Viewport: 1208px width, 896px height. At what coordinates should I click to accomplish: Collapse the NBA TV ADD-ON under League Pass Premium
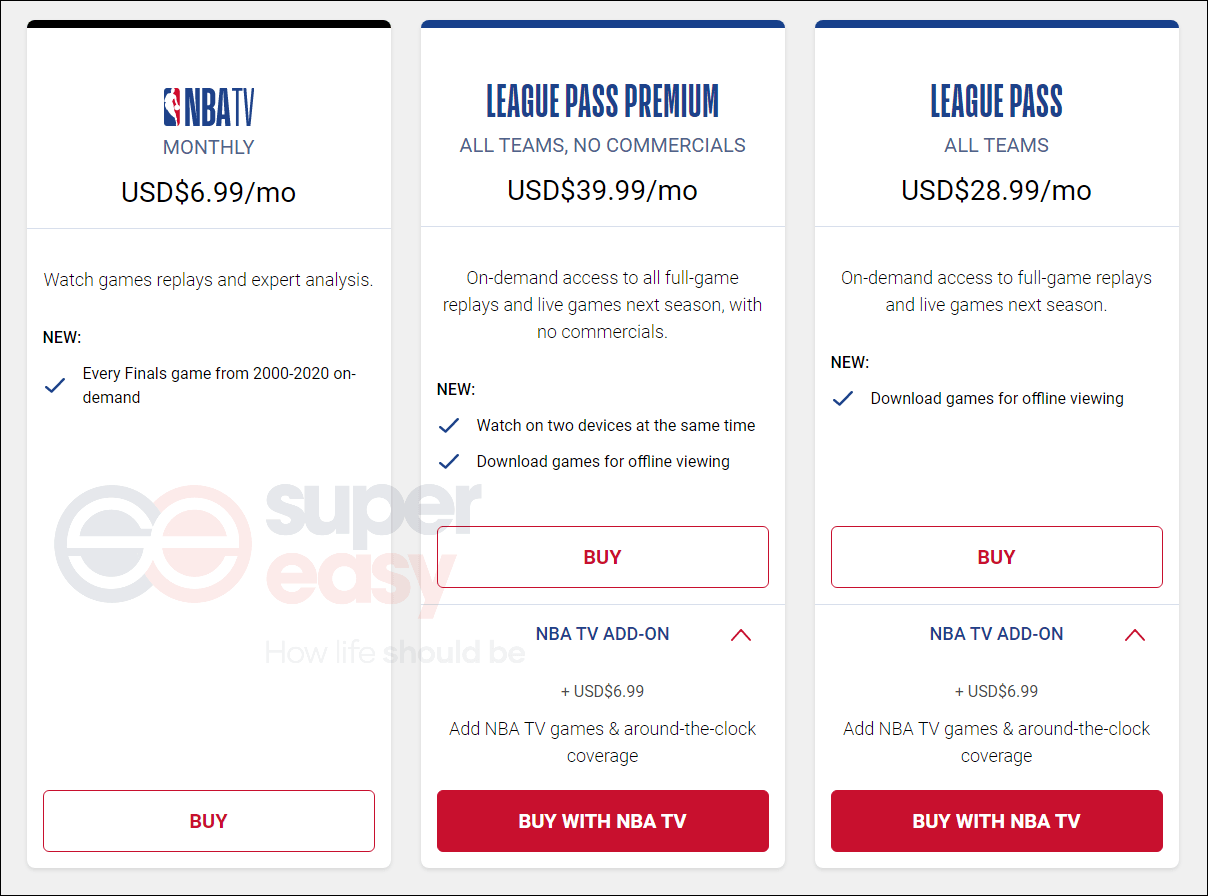[x=741, y=634]
